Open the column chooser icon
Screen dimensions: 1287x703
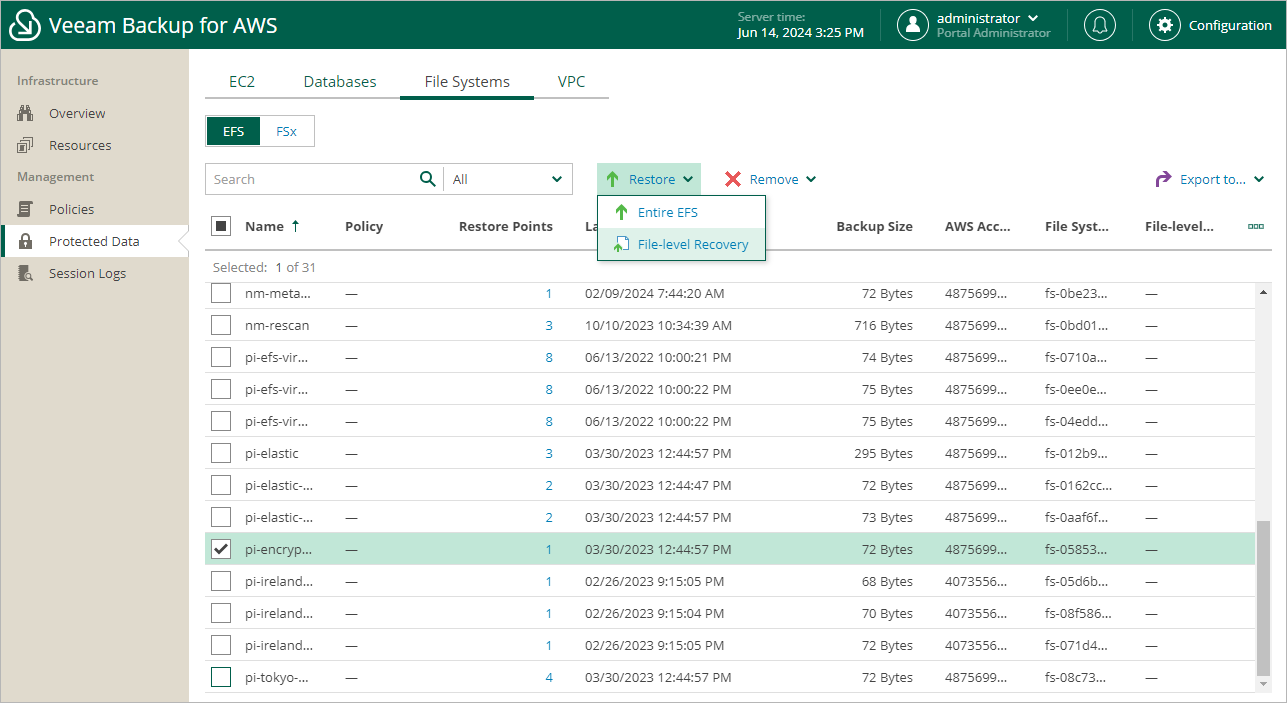pos(1255,226)
